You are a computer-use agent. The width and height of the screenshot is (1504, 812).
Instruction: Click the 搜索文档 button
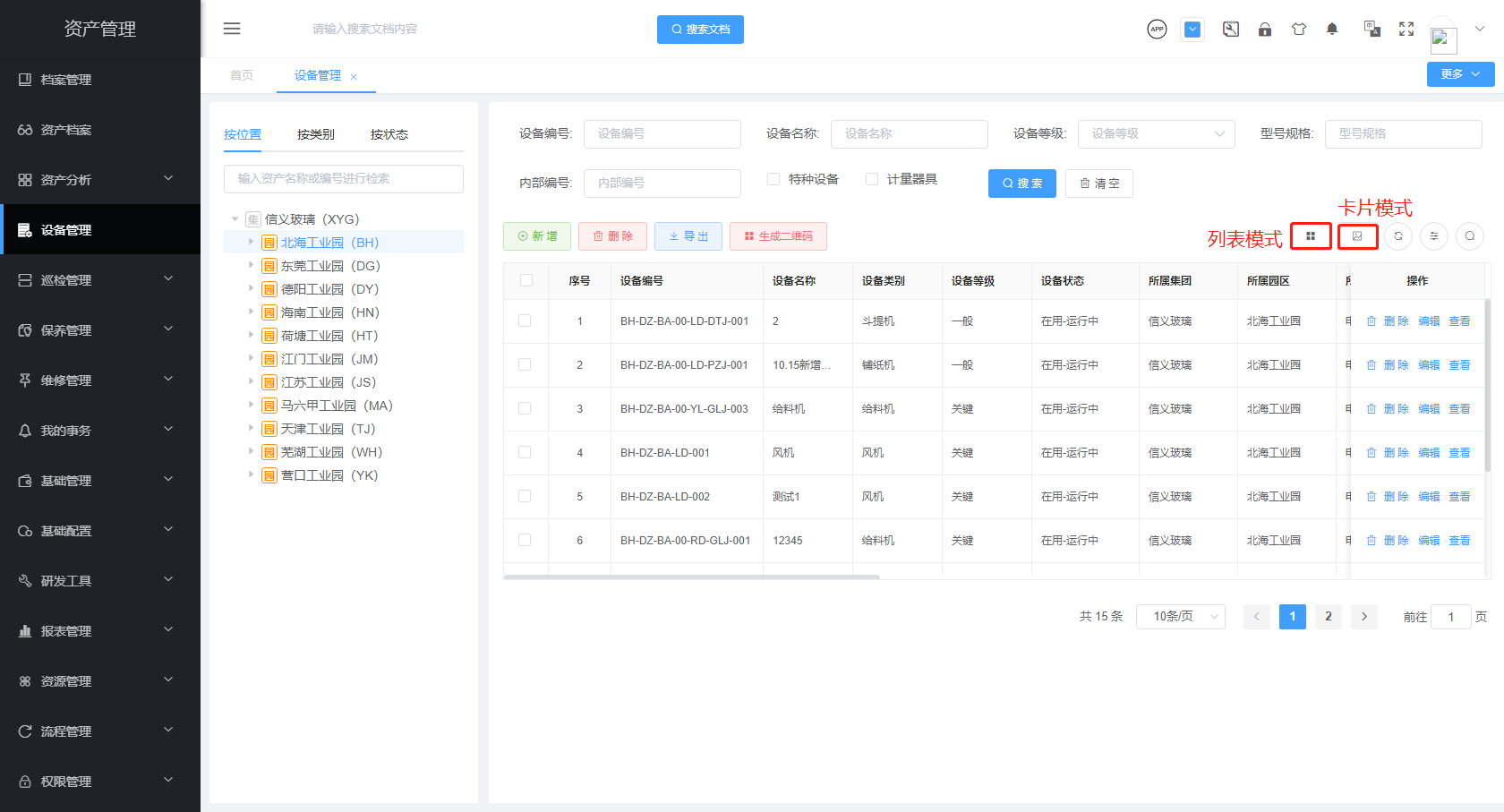[700, 30]
